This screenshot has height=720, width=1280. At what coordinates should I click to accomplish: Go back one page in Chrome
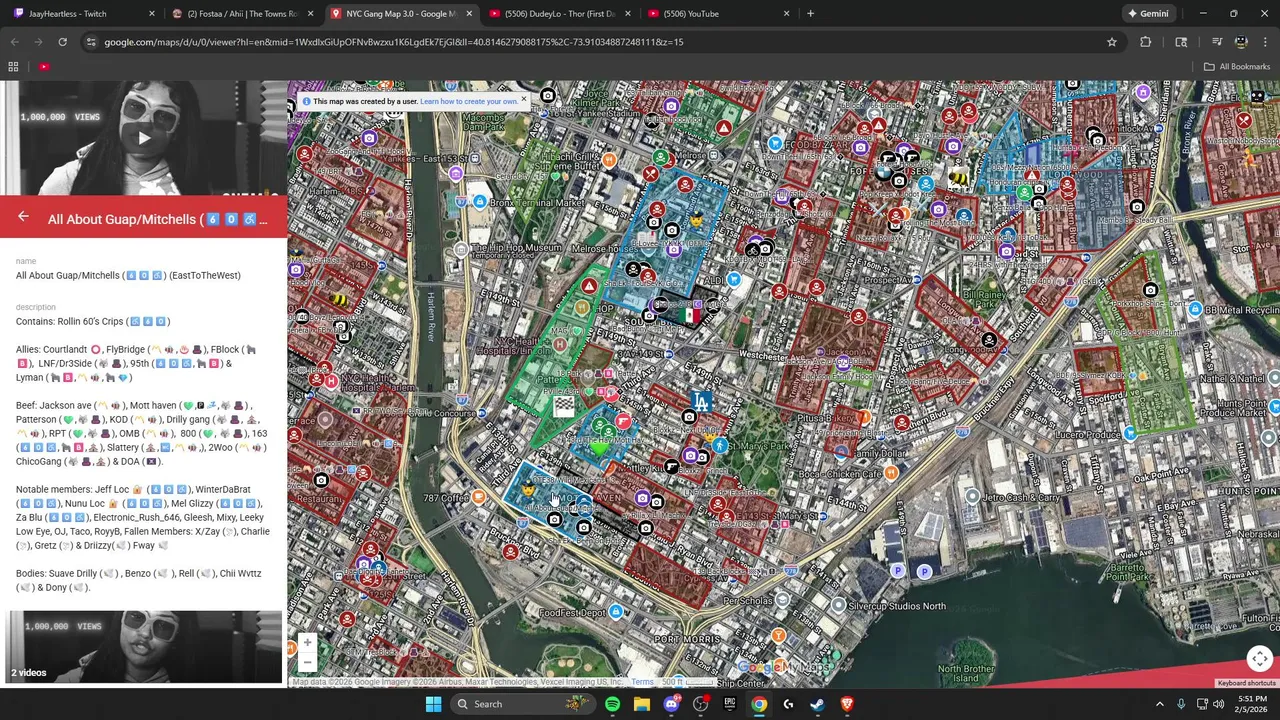14,42
